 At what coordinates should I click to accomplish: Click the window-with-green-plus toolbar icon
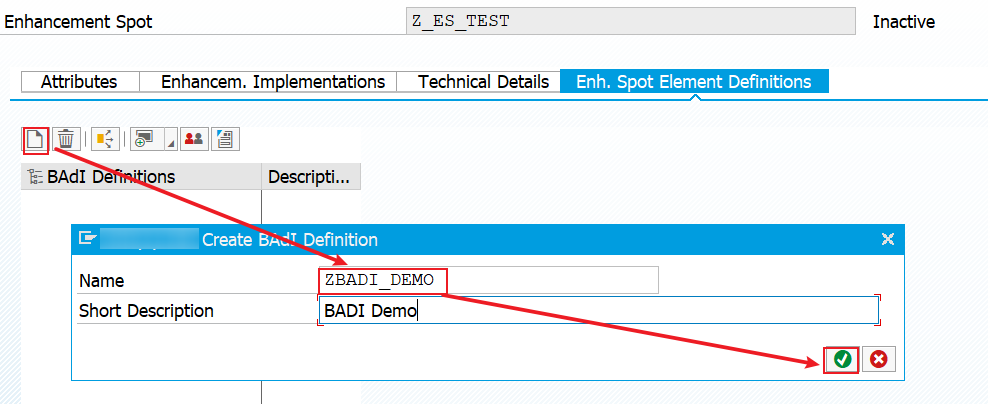pos(146,139)
